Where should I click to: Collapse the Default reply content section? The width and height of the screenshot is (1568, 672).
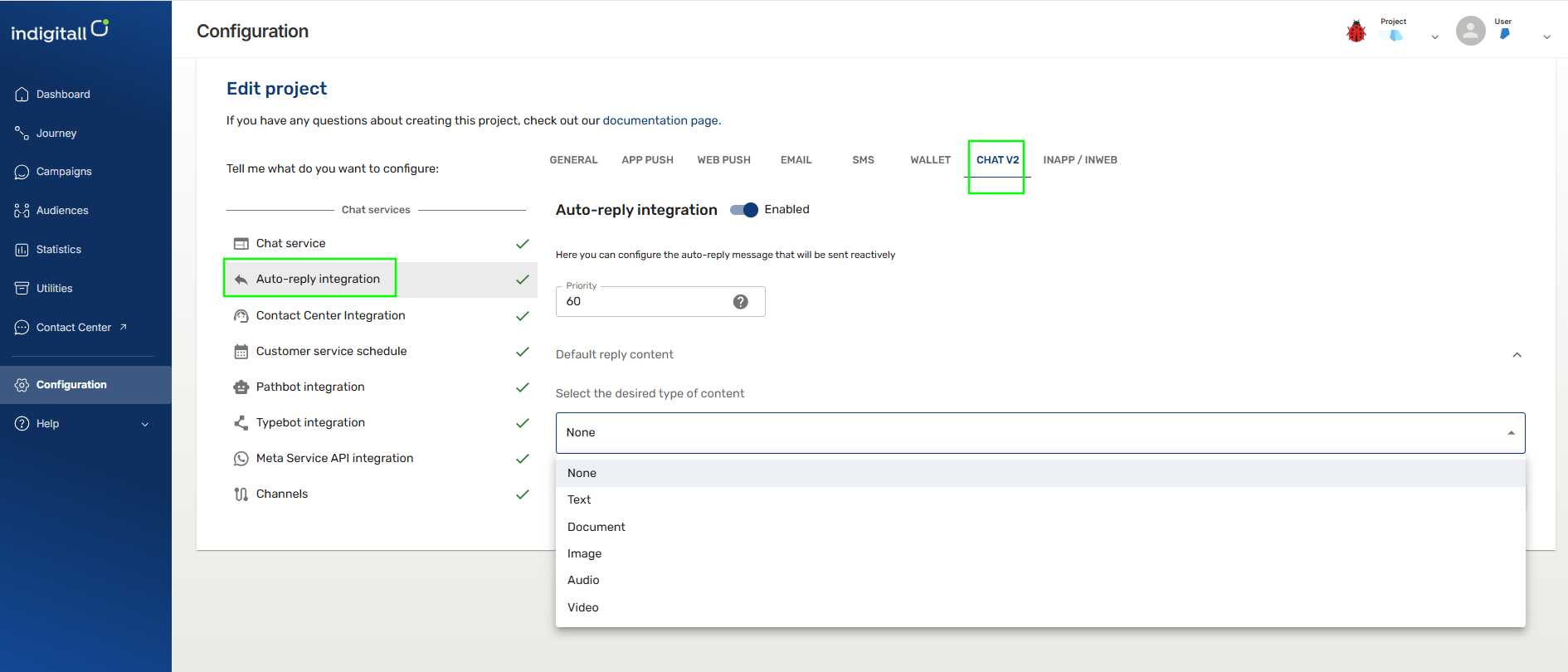click(1517, 355)
